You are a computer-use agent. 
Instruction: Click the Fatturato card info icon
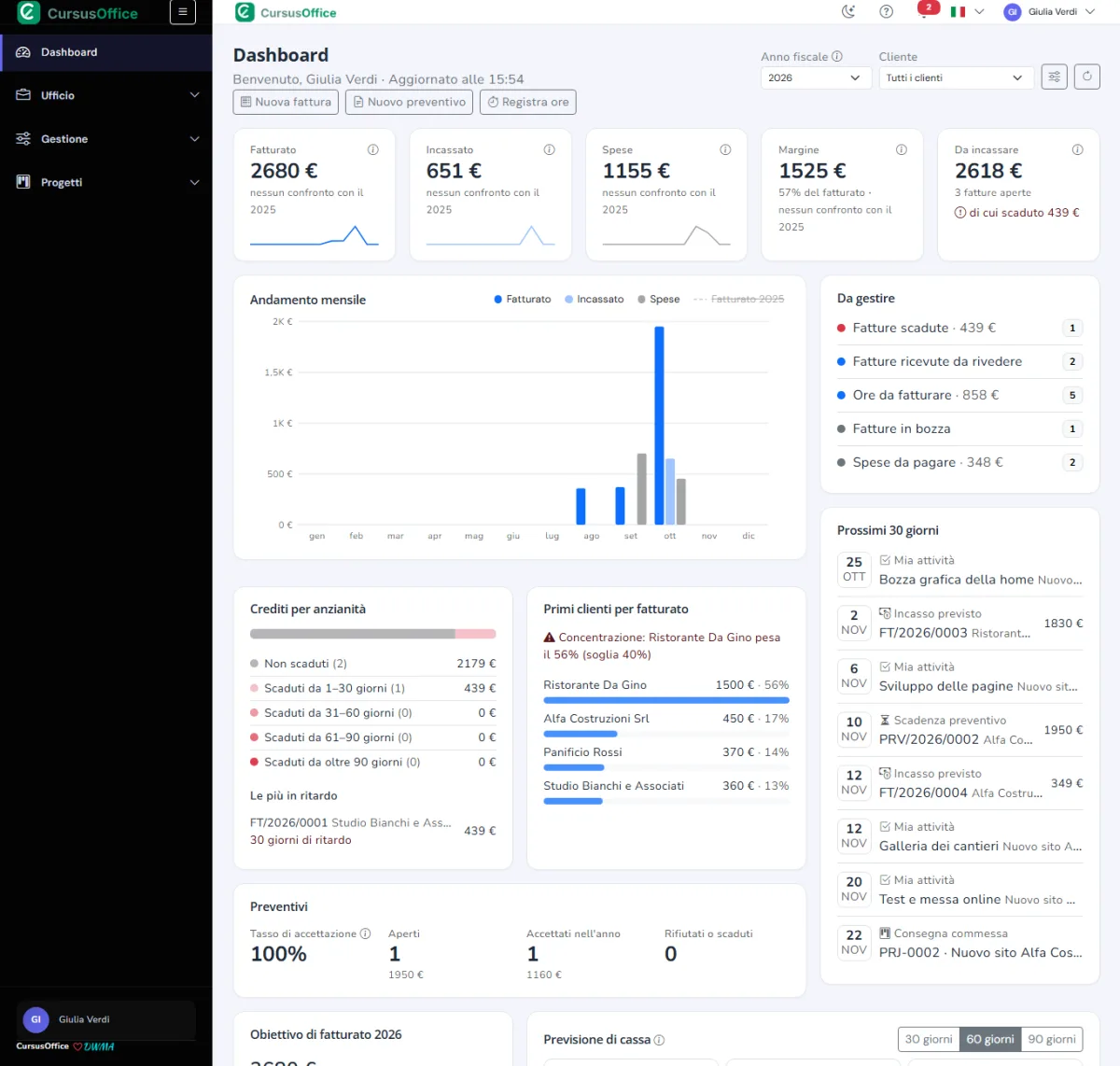coord(373,149)
